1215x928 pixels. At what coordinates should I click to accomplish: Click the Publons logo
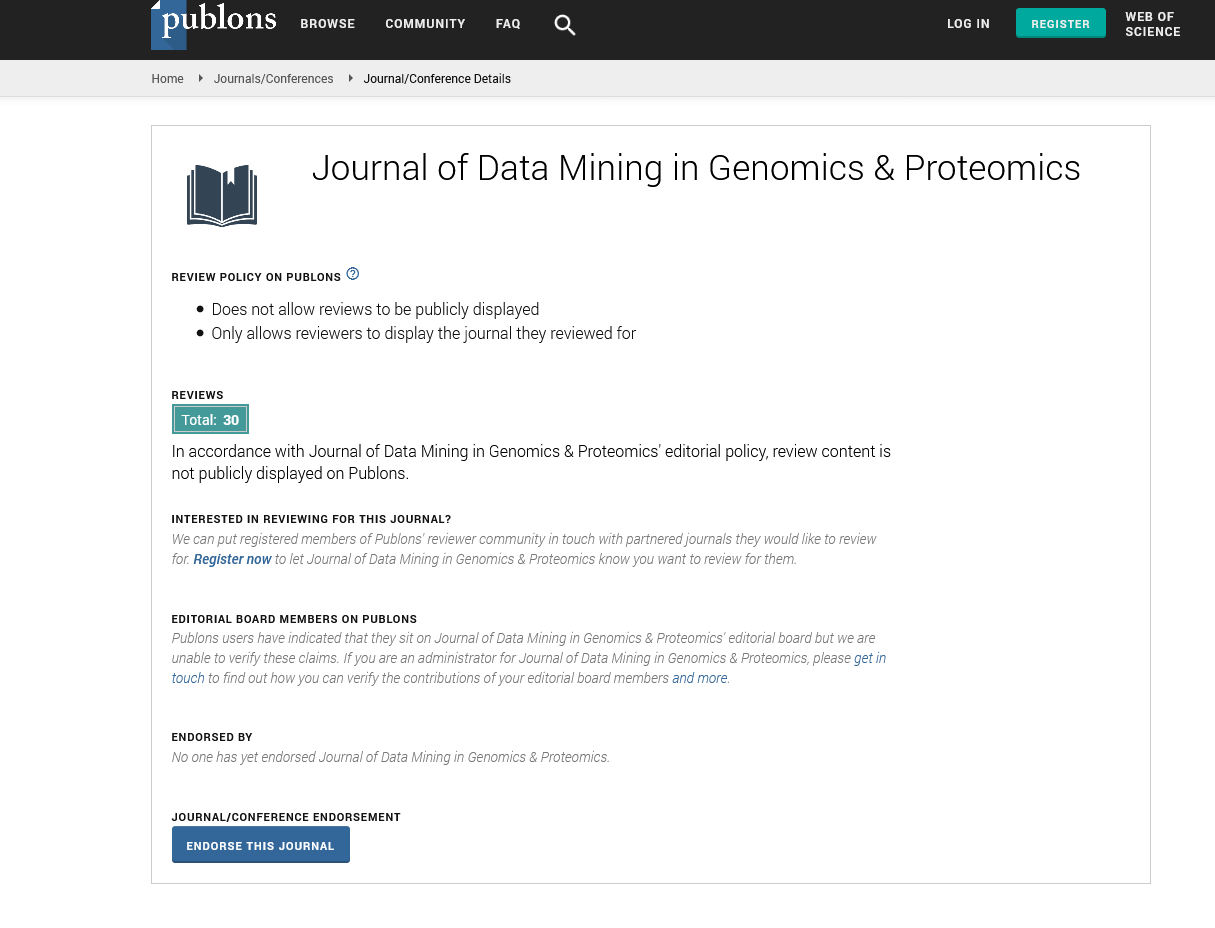pos(214,24)
